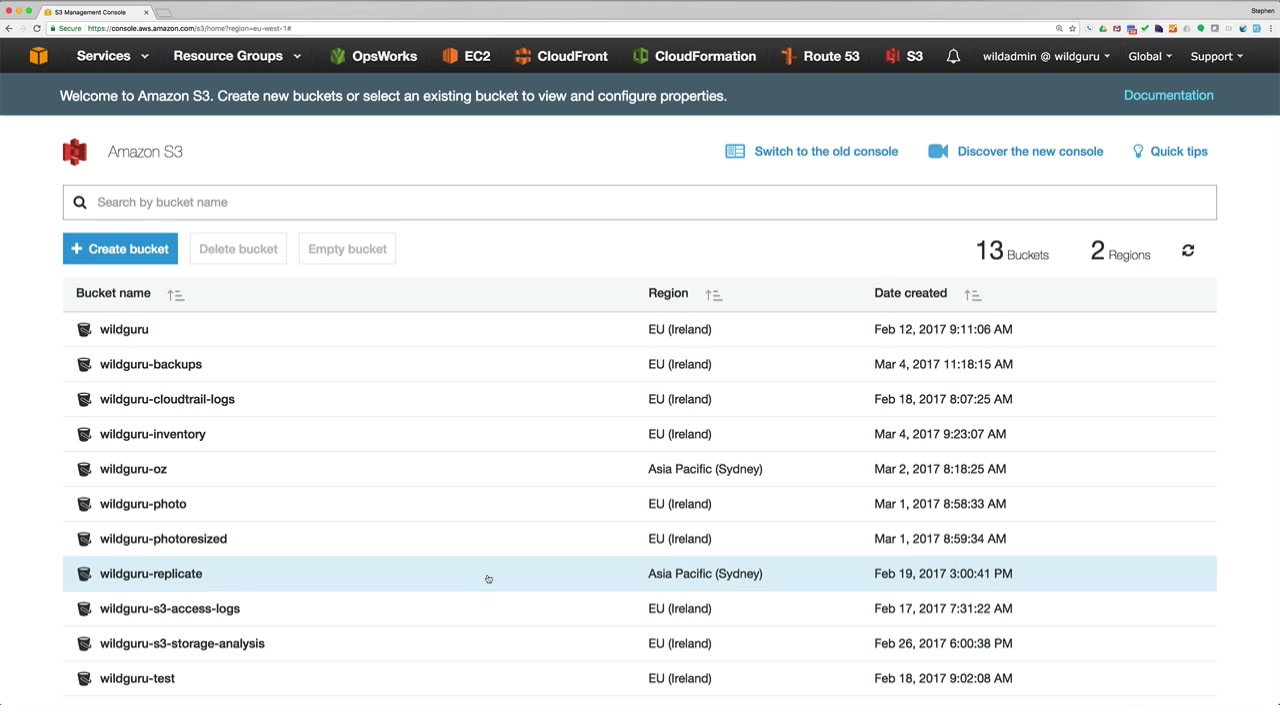Sort buckets by Date created
The height and width of the screenshot is (720, 1280).
click(x=972, y=294)
